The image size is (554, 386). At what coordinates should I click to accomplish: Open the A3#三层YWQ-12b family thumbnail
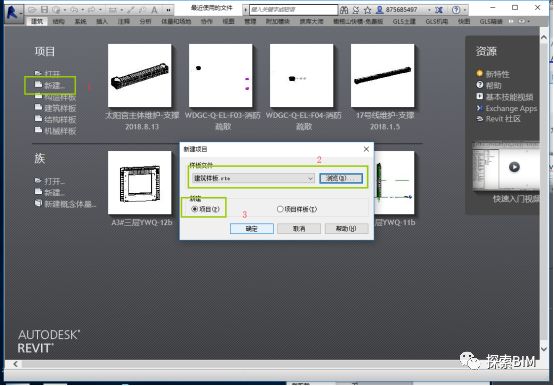coord(140,183)
